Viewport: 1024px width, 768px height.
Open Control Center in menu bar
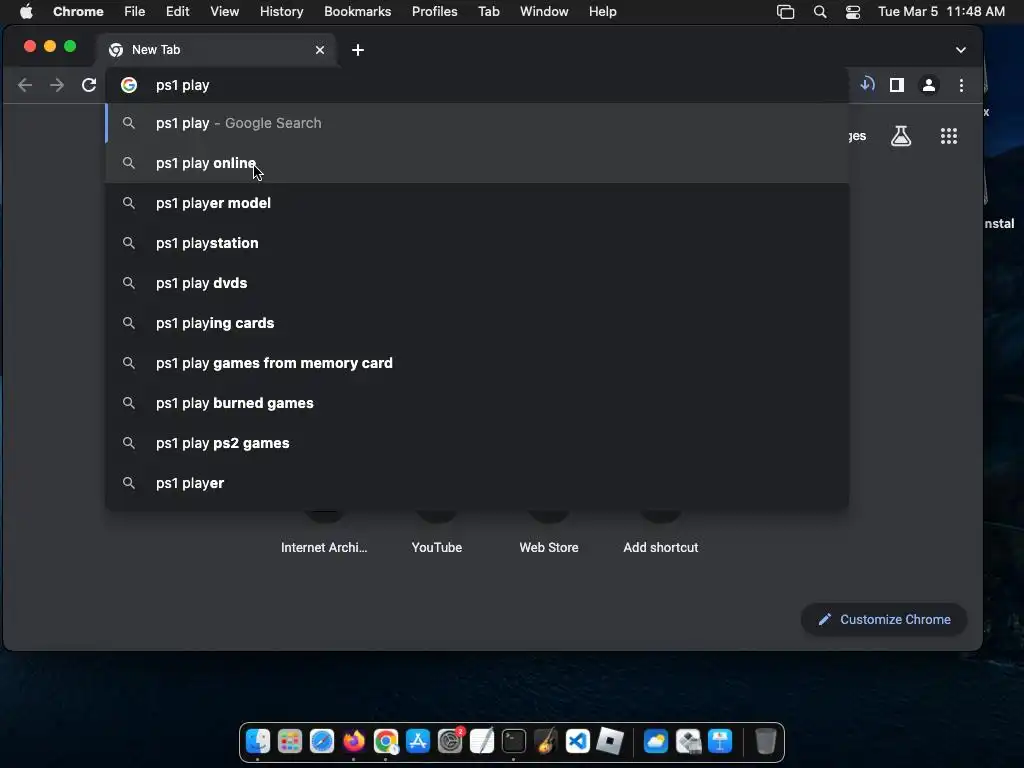[x=853, y=12]
